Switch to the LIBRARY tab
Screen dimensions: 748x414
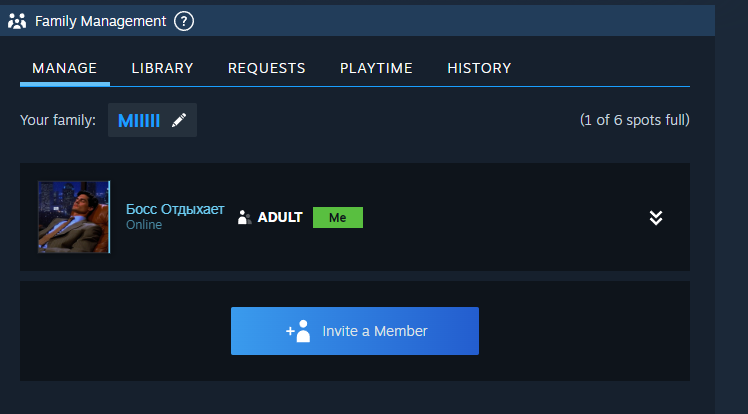point(162,68)
